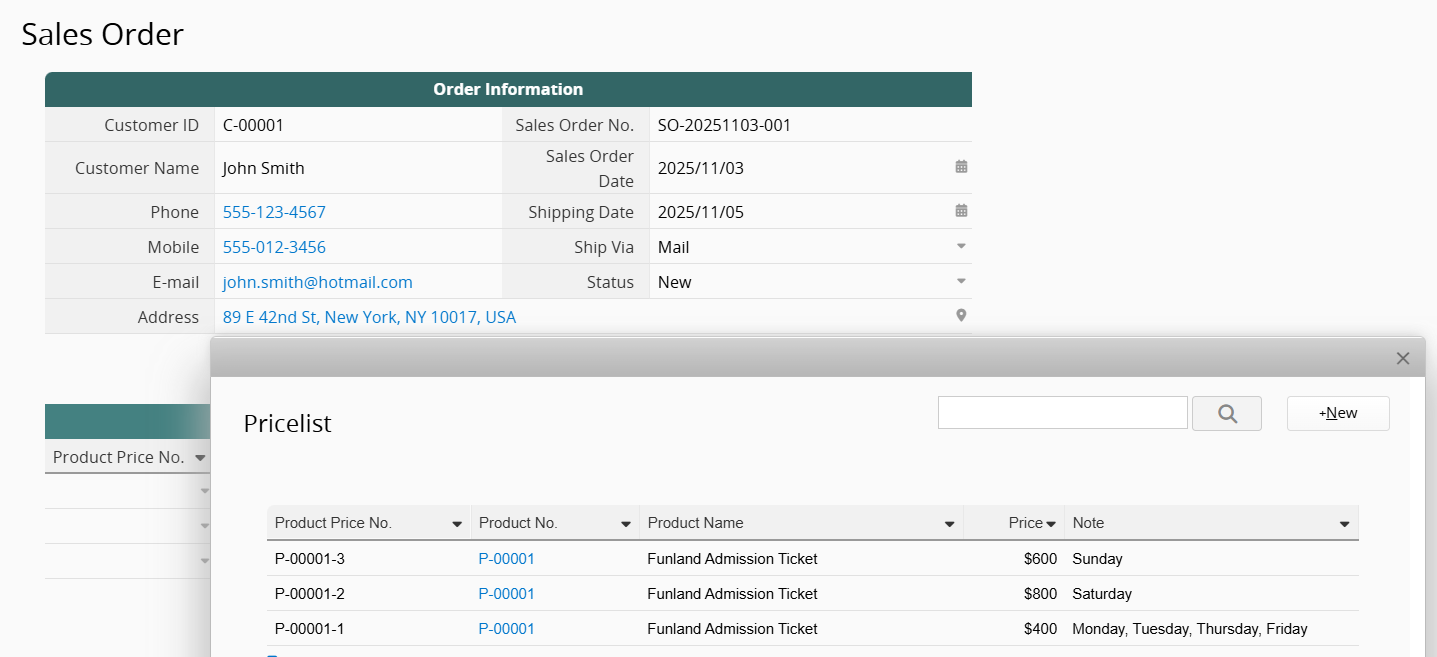This screenshot has width=1437, height=657.
Task: Open the 89 E 42nd St address link
Action: (x=369, y=317)
